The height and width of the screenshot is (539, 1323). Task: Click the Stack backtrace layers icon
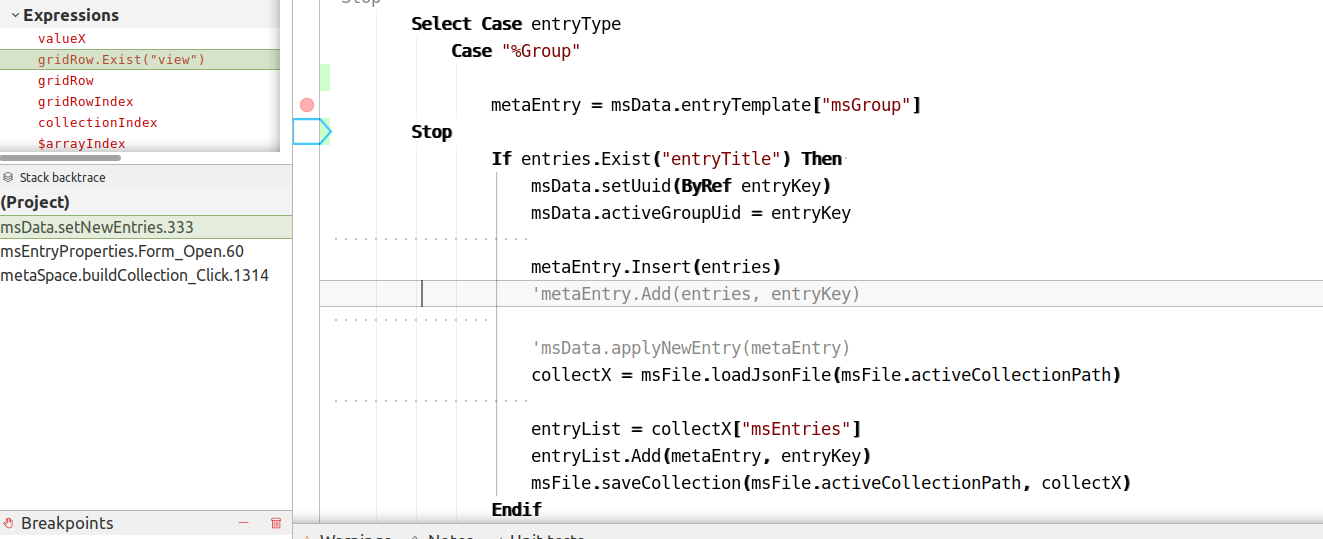click(x=9, y=177)
